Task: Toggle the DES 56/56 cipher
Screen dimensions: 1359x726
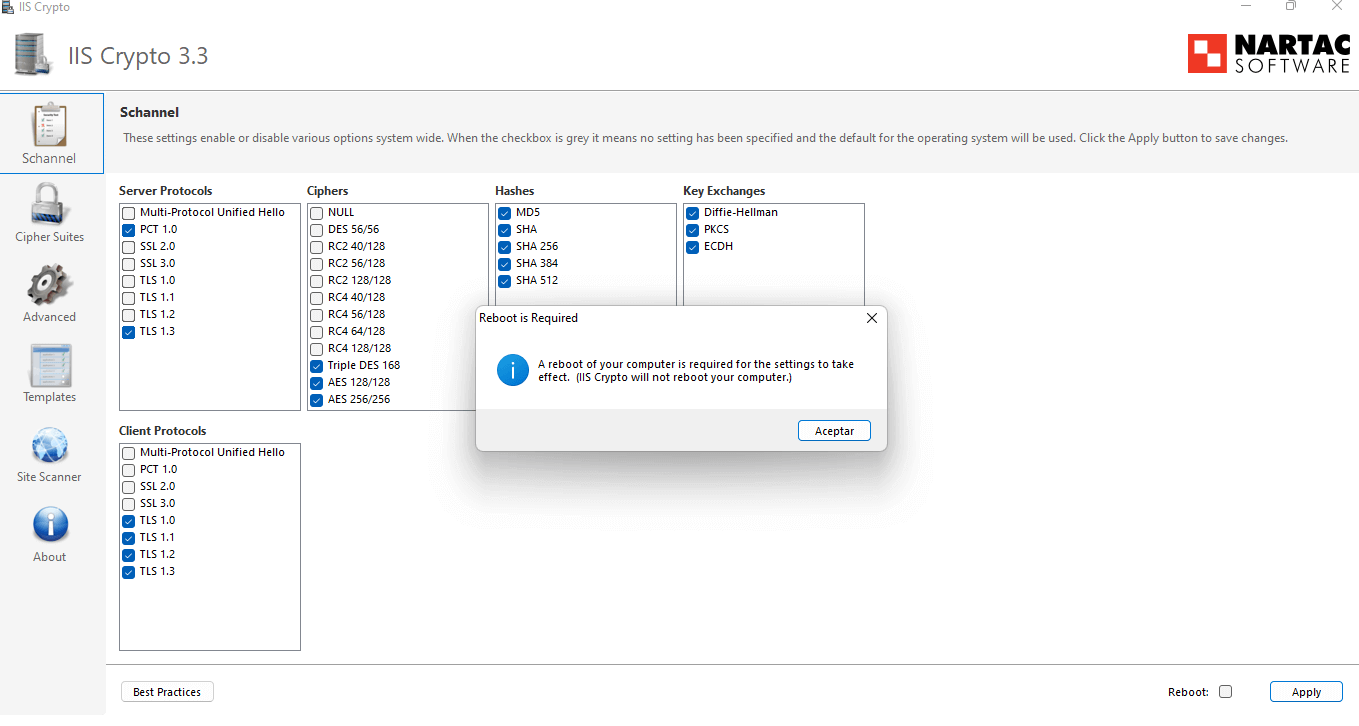Action: point(316,230)
